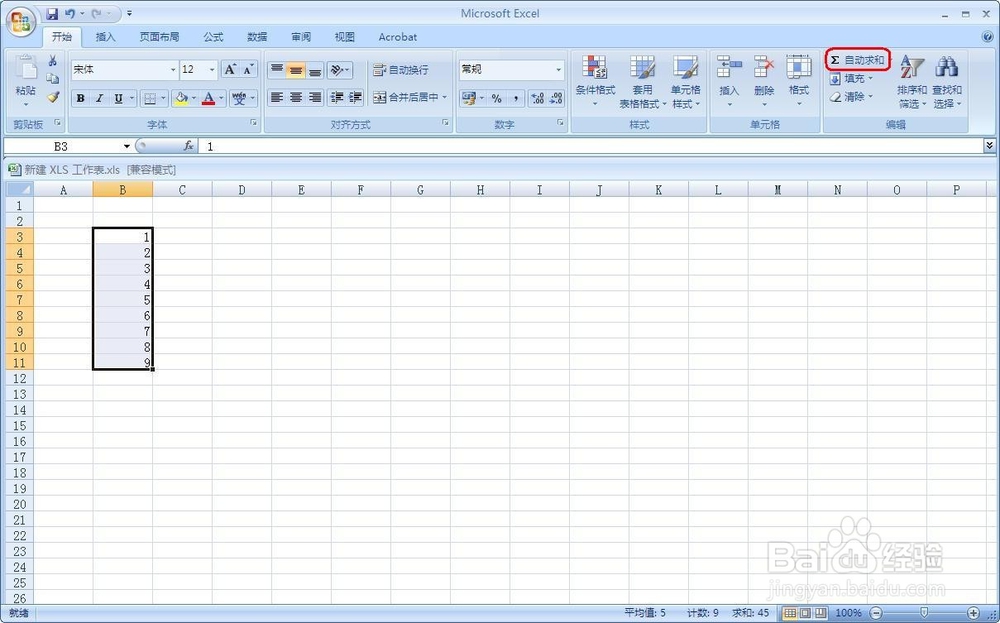Open the 常规 number format dropdown
Screen dimensions: 1000x623
click(x=559, y=70)
